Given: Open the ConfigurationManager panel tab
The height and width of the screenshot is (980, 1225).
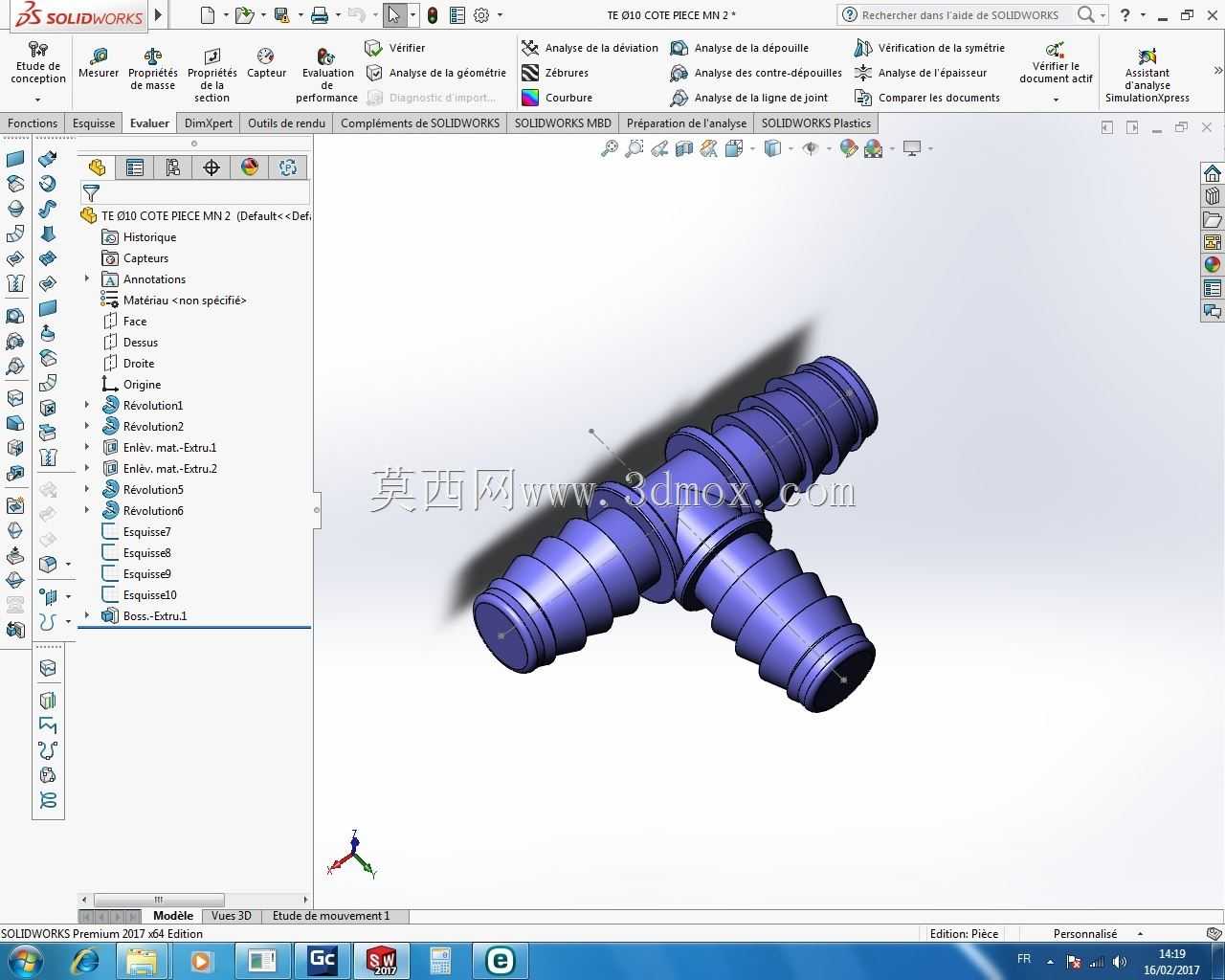Looking at the screenshot, I should click(173, 167).
